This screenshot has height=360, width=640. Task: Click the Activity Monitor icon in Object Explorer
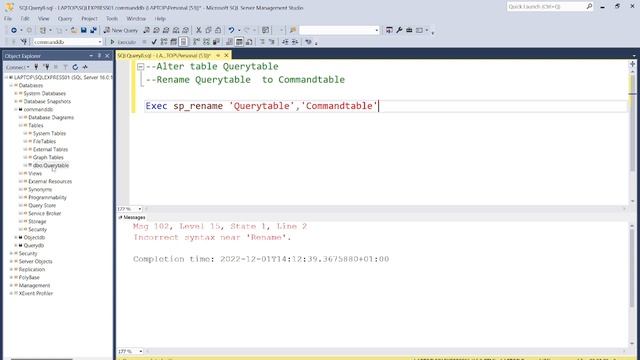pyautogui.click(x=85, y=67)
